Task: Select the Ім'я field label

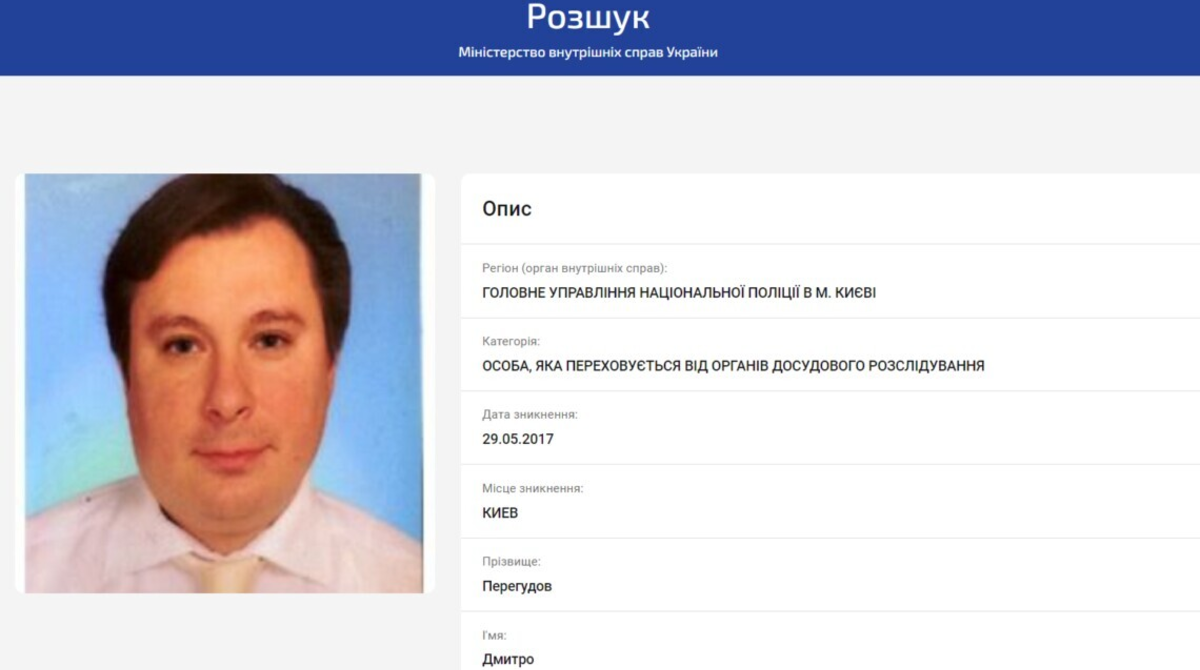Action: click(494, 635)
